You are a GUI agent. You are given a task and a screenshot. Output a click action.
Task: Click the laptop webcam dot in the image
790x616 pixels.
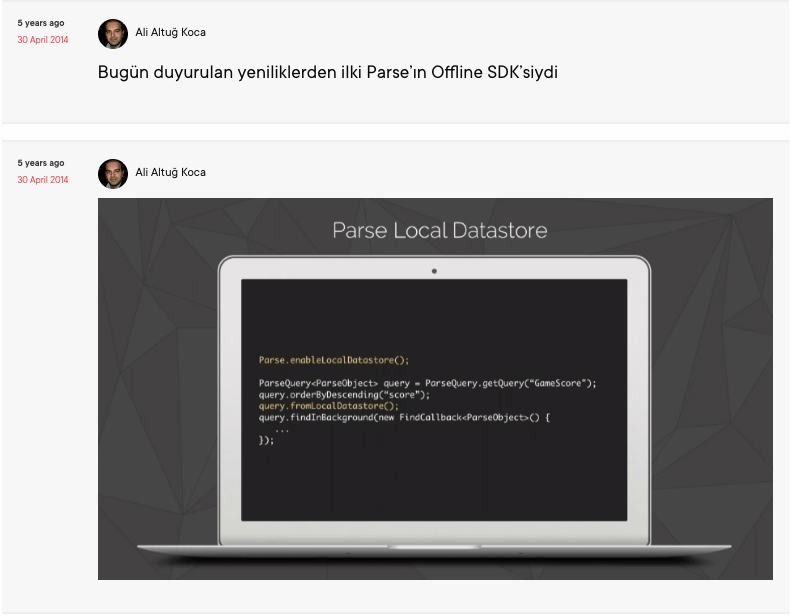pyautogui.click(x=434, y=271)
